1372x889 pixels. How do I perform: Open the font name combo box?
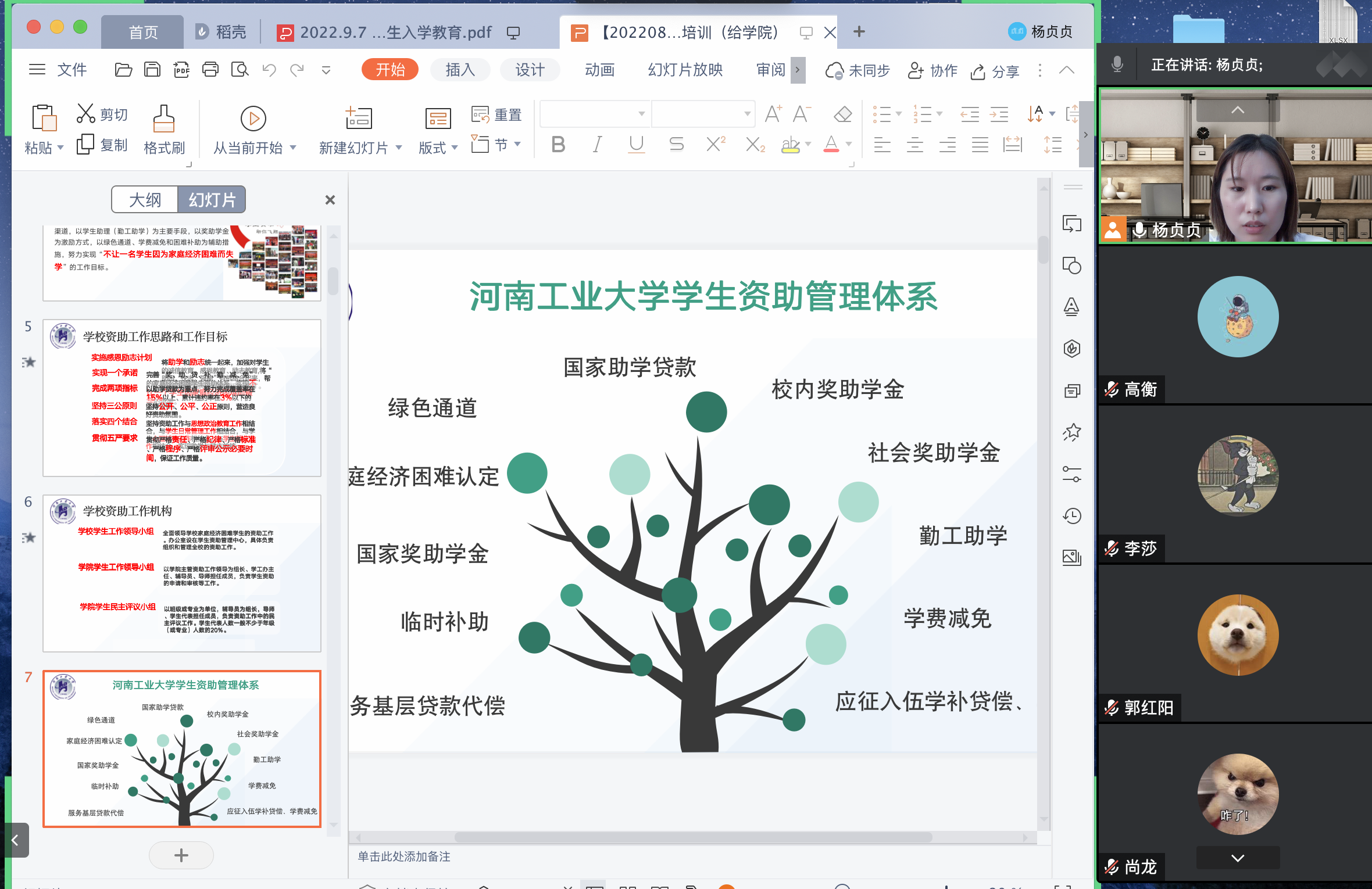coord(595,114)
